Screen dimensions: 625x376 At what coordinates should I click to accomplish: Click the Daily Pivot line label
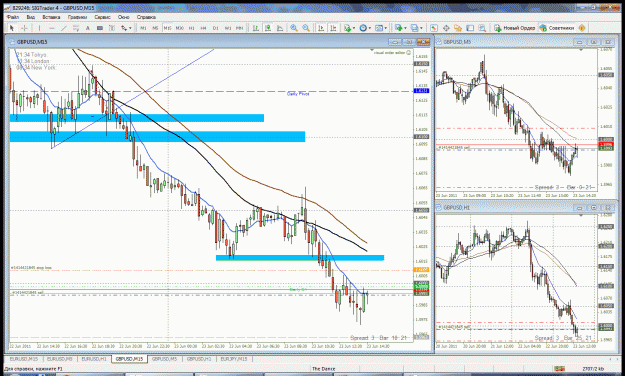298,94
